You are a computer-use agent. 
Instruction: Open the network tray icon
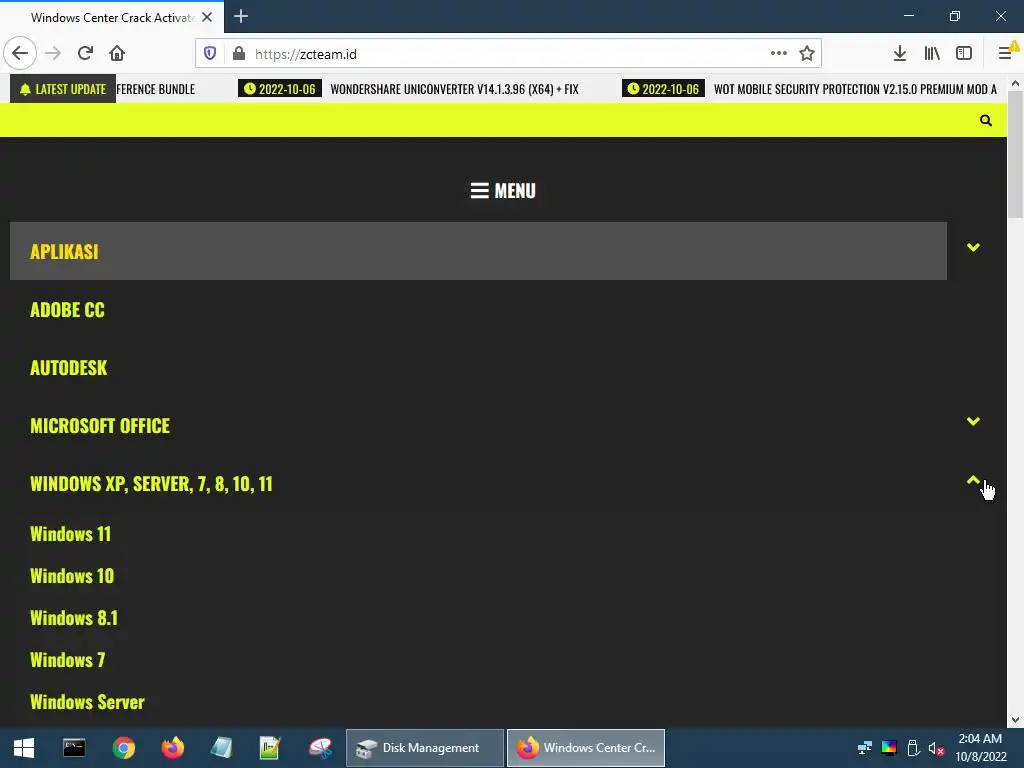pyautogui.click(x=865, y=748)
